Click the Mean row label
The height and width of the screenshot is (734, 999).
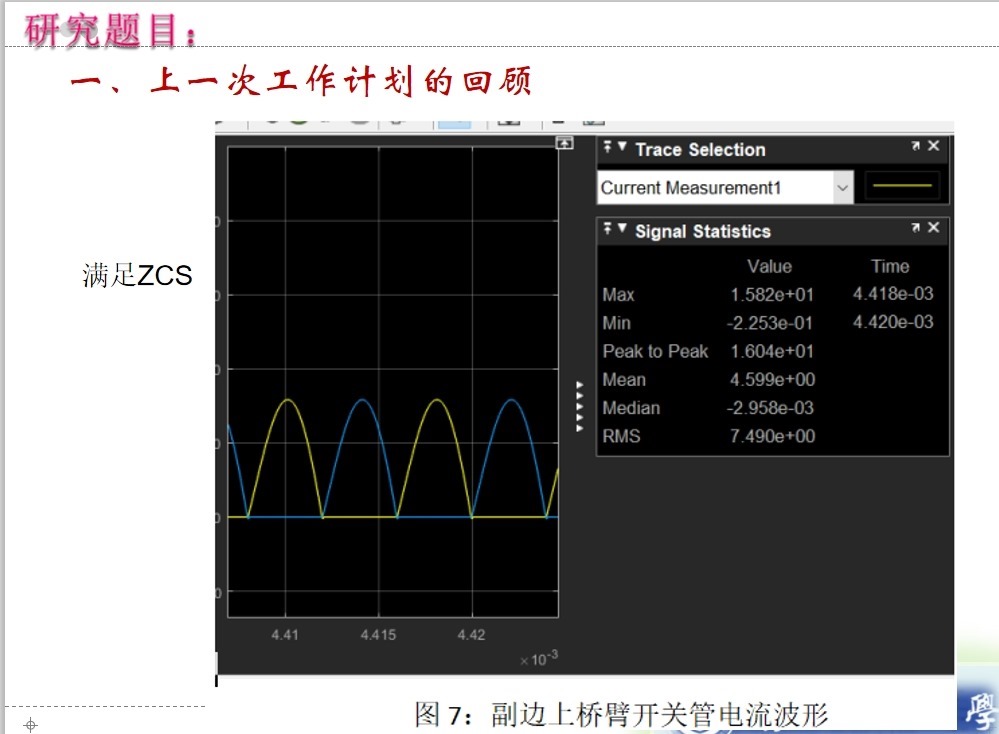click(x=624, y=380)
